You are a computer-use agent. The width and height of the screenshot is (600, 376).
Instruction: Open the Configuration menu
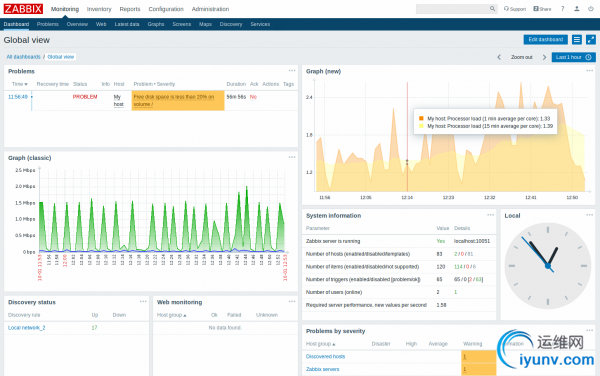click(x=166, y=9)
